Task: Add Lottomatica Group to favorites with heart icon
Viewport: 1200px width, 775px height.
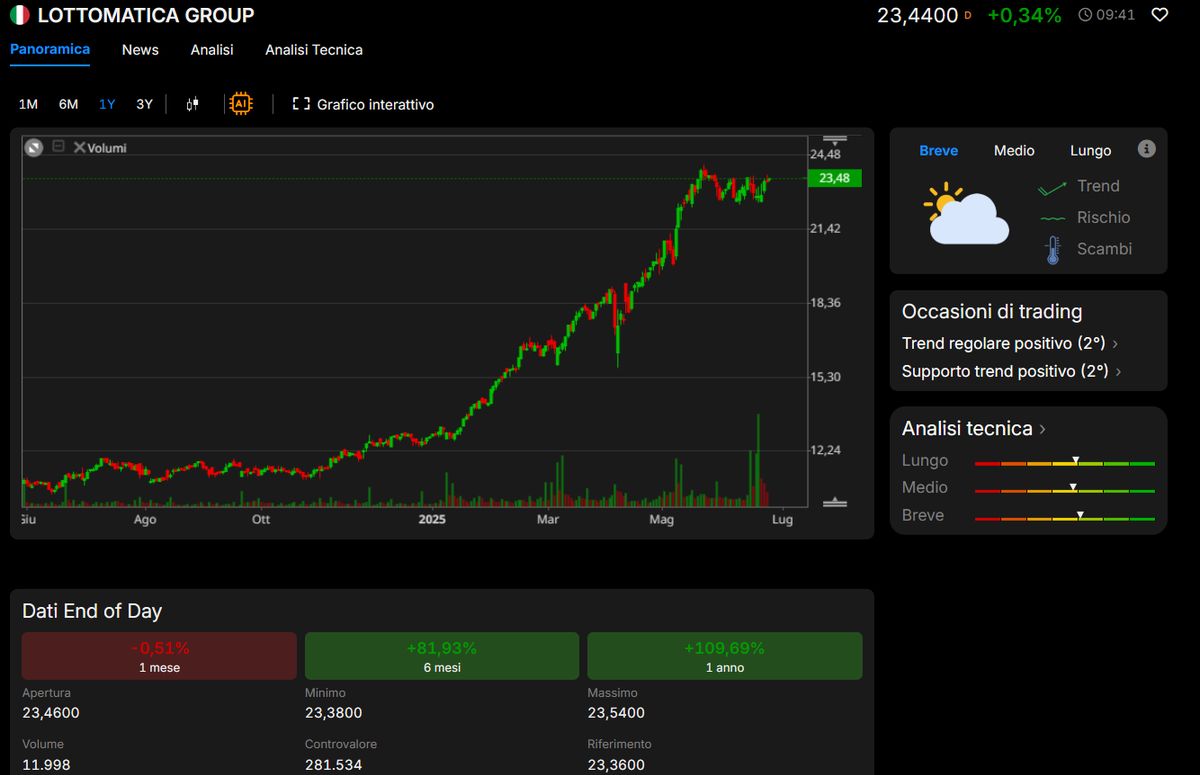Action: [1160, 15]
